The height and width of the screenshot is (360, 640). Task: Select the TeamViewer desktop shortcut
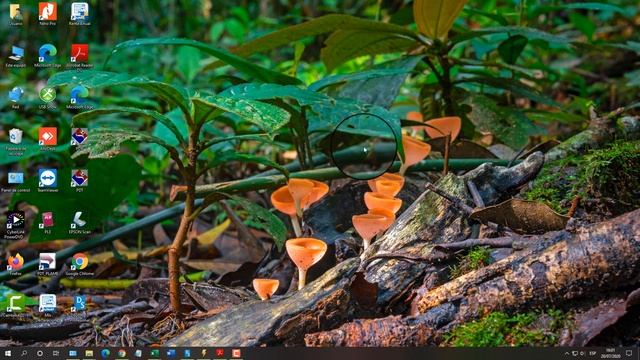pyautogui.click(x=48, y=181)
